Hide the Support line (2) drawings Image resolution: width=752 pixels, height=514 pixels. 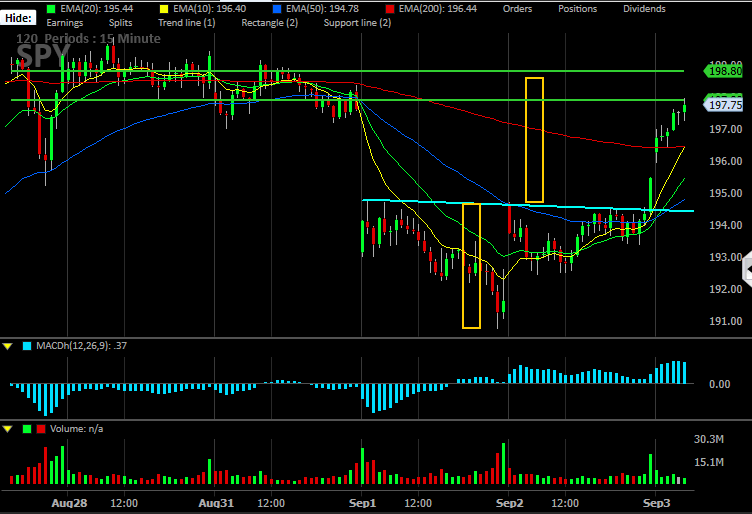click(357, 23)
